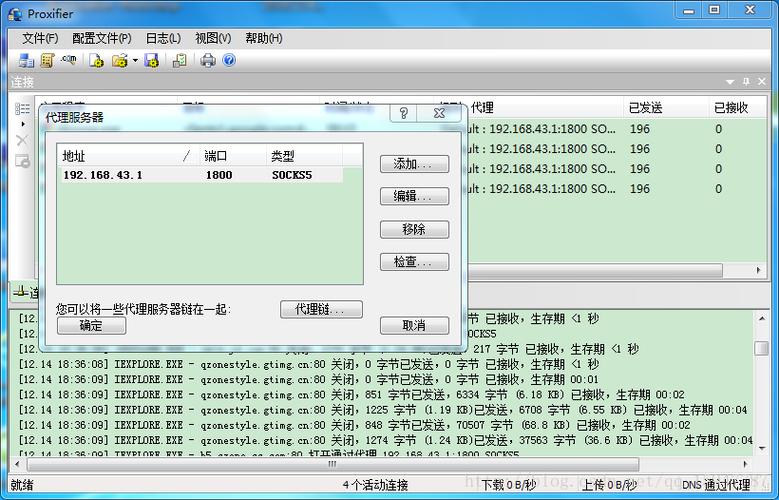Click small arrow under list view icon
This screenshot has width=779, height=500.
point(23,124)
